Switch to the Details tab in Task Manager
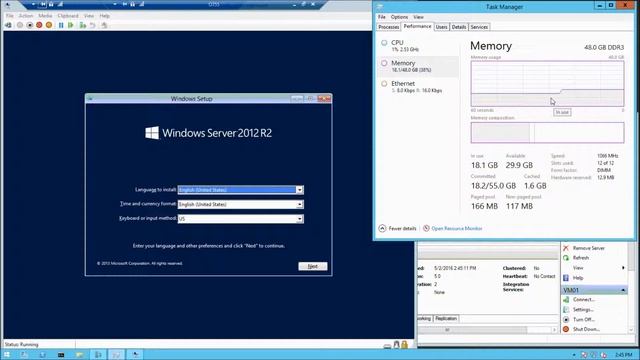 459,27
